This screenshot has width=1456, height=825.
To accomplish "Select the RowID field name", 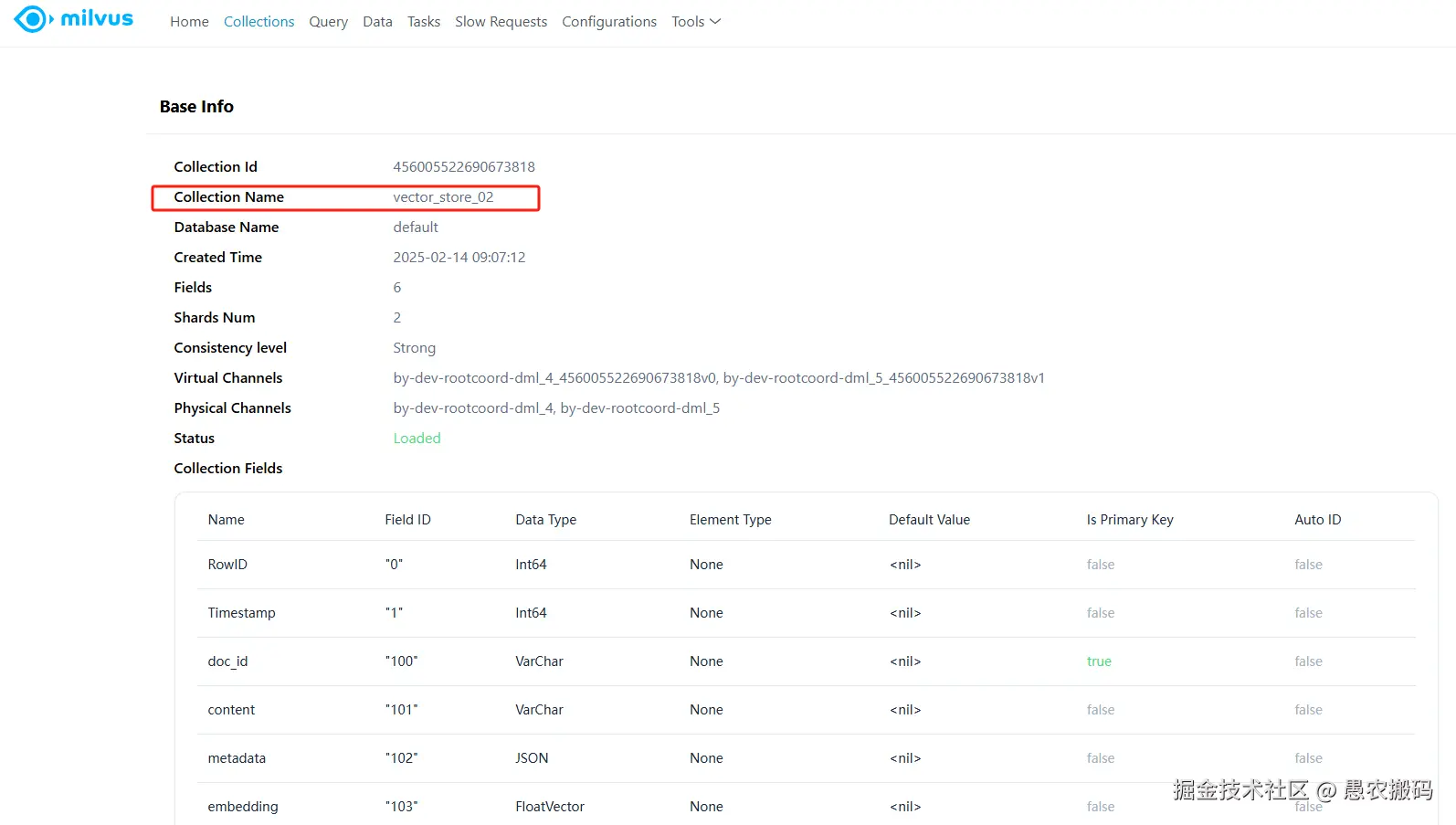I will (227, 564).
